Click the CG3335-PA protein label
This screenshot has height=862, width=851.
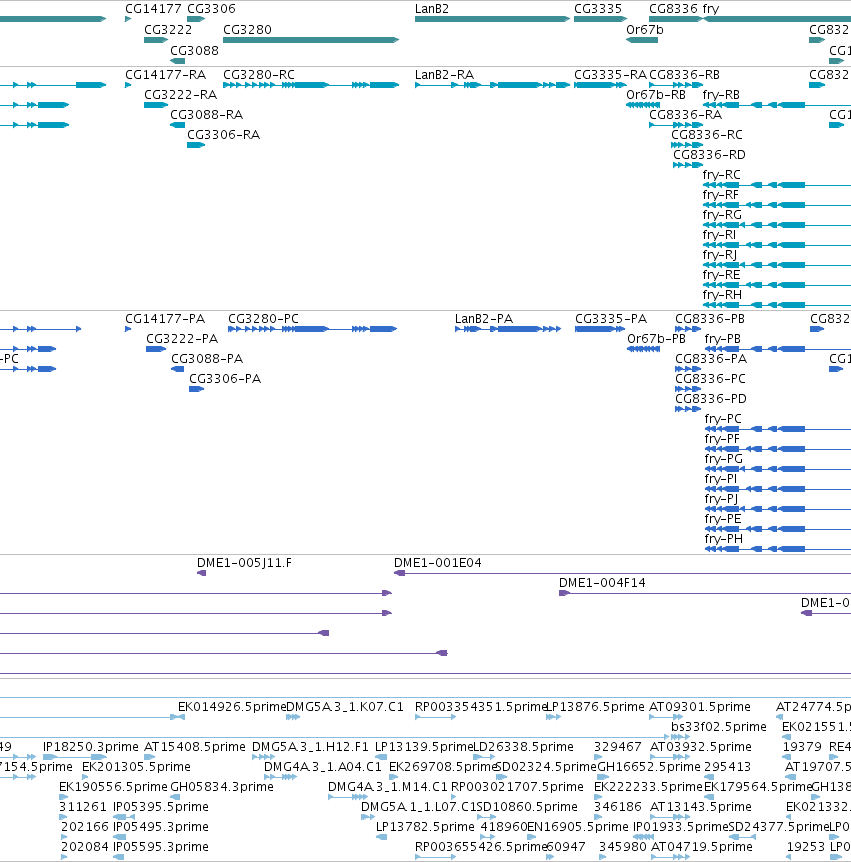(x=611, y=319)
